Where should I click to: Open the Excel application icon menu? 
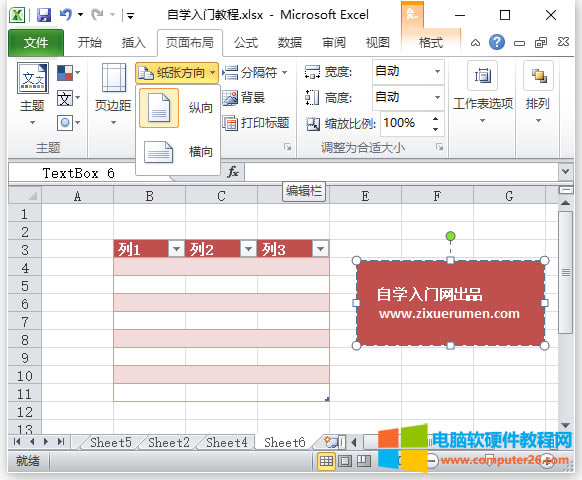17,15
